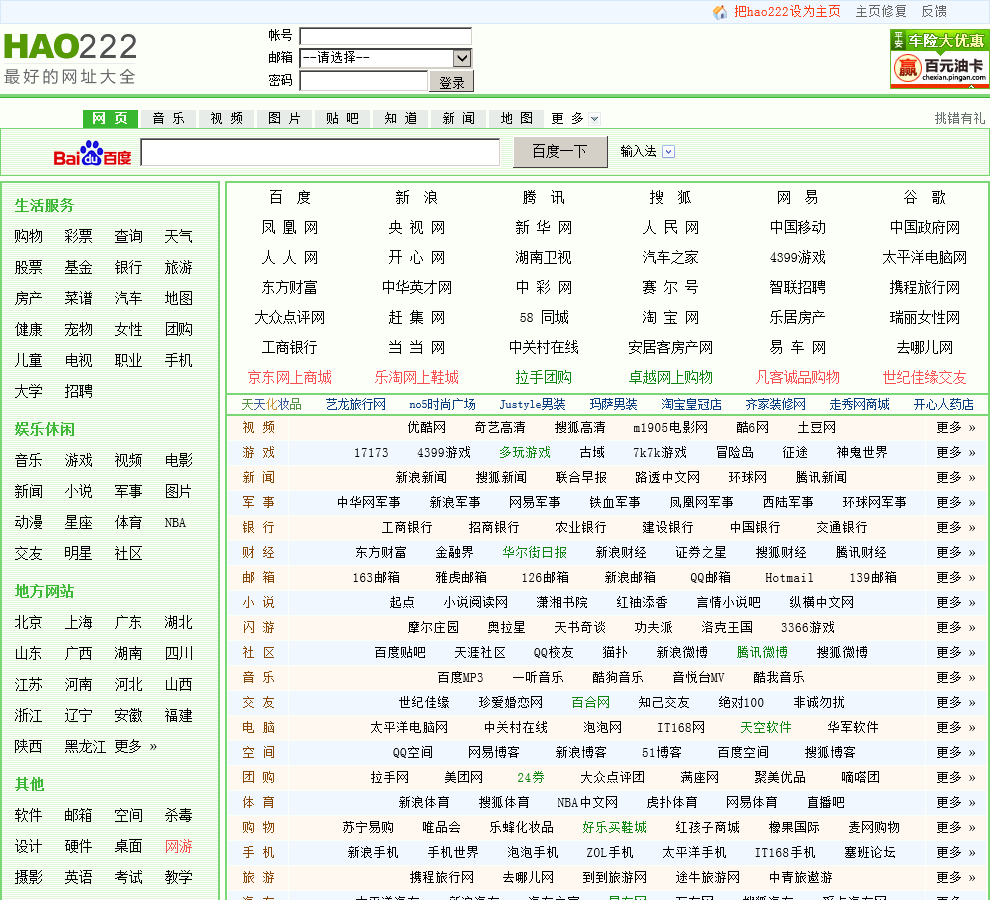Switch to the 地图 search tab

[517, 118]
